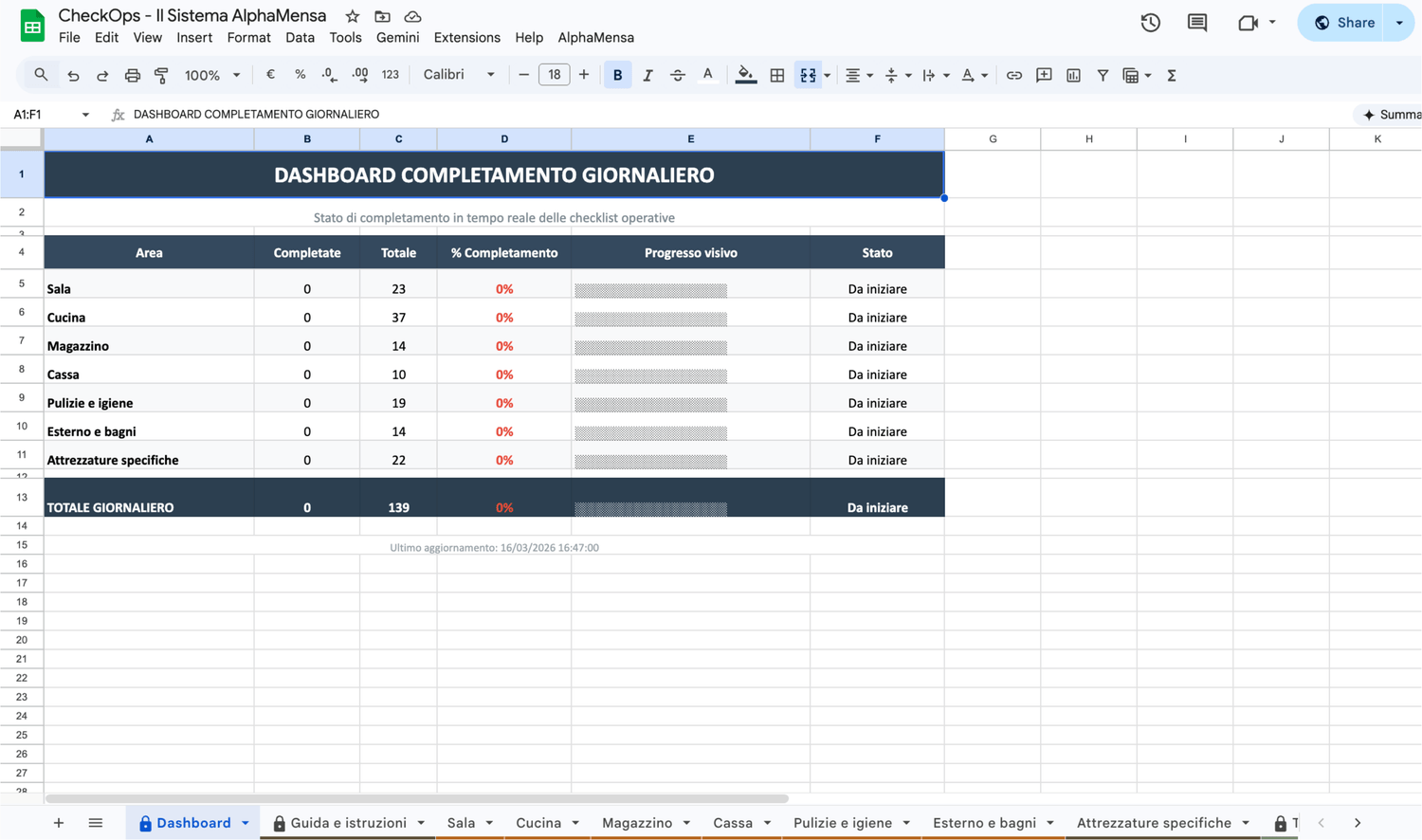
Task: Open the Calibri font dropdown
Action: click(459, 75)
